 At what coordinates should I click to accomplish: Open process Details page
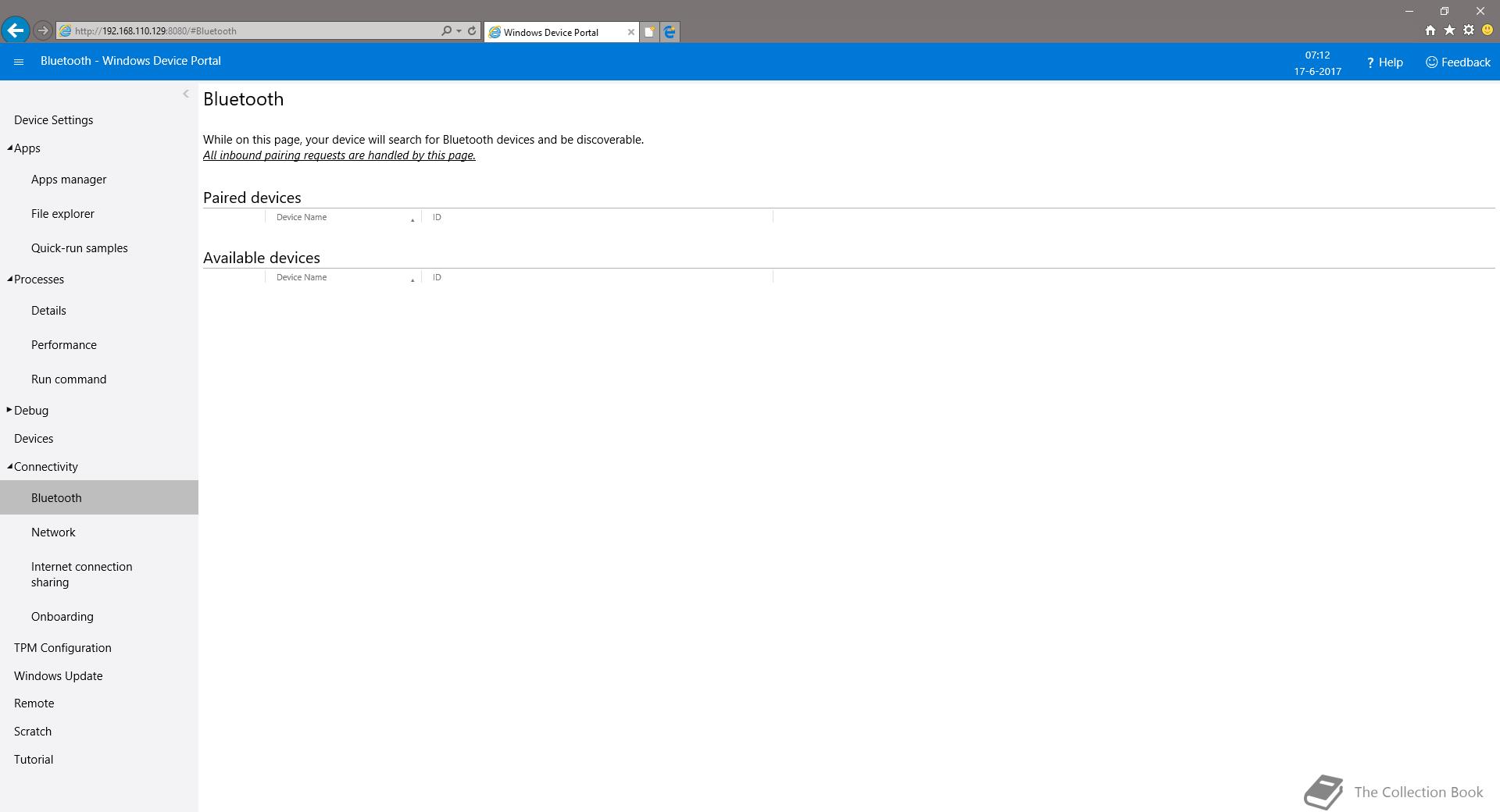48,311
